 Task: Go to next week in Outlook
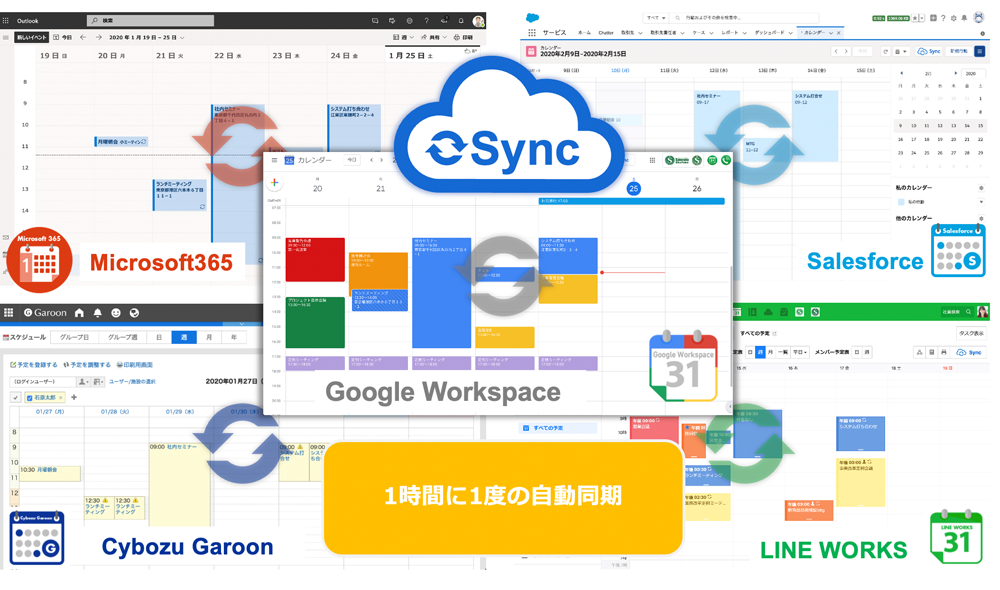click(98, 38)
